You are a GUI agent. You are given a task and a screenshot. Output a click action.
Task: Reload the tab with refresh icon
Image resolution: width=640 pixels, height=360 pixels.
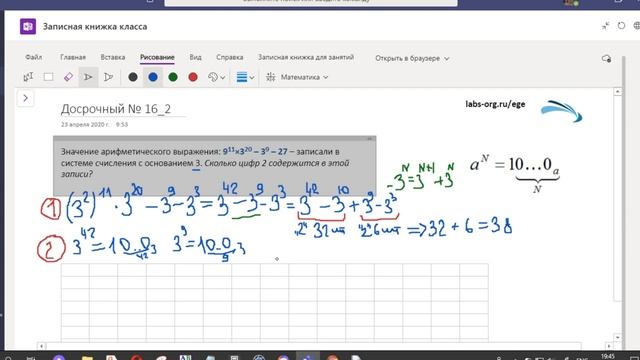pos(621,26)
